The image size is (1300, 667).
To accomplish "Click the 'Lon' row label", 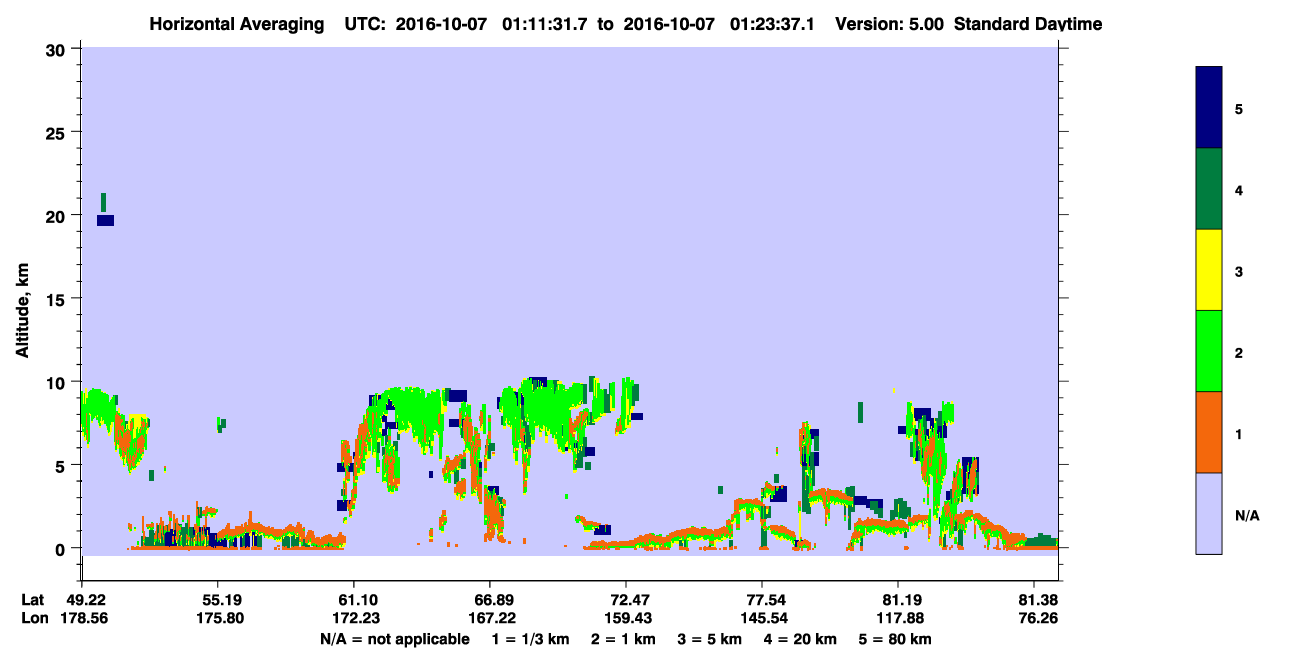I will (x=33, y=619).
